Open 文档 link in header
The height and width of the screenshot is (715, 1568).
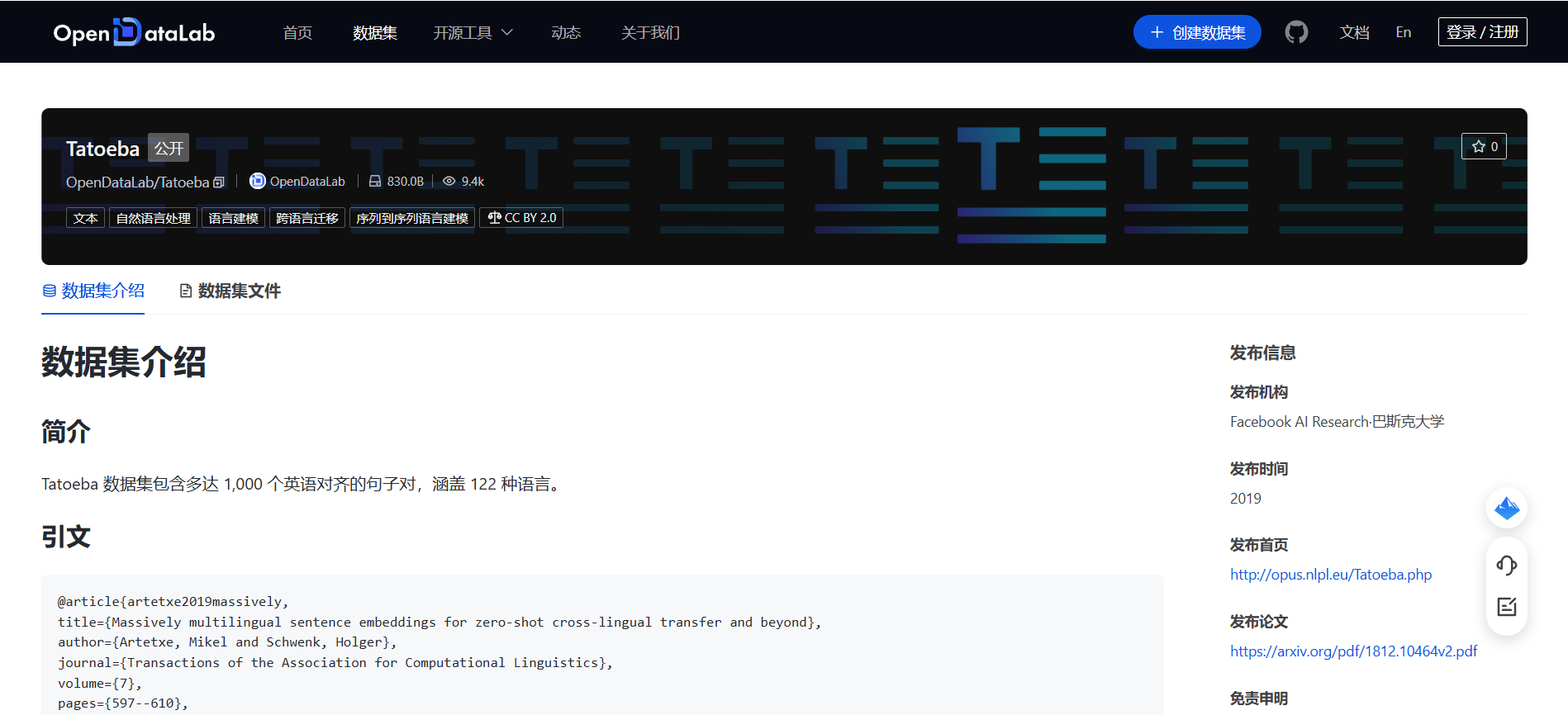[x=1355, y=32]
